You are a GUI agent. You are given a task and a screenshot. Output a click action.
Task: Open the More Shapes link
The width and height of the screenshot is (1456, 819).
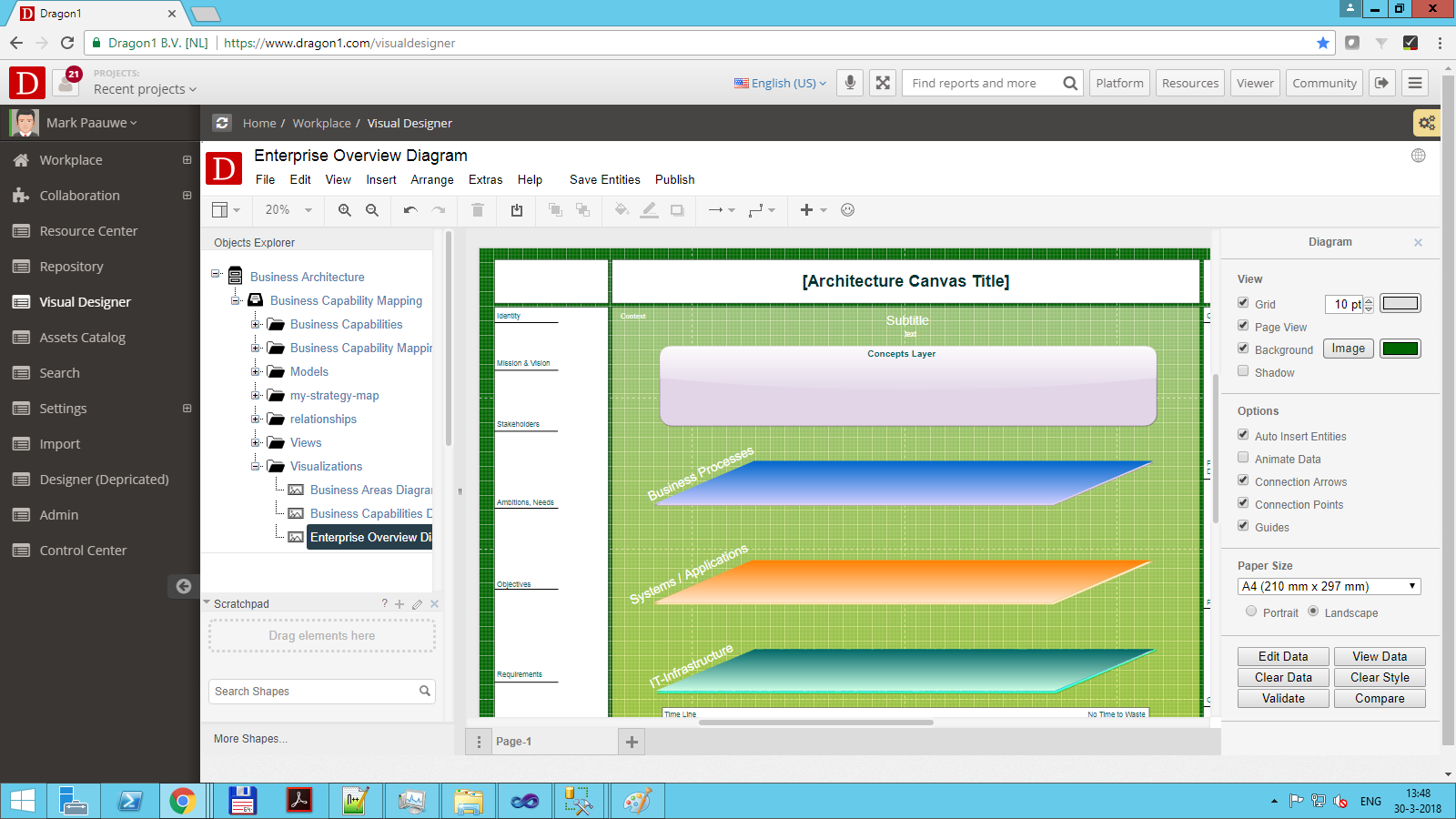(x=250, y=739)
